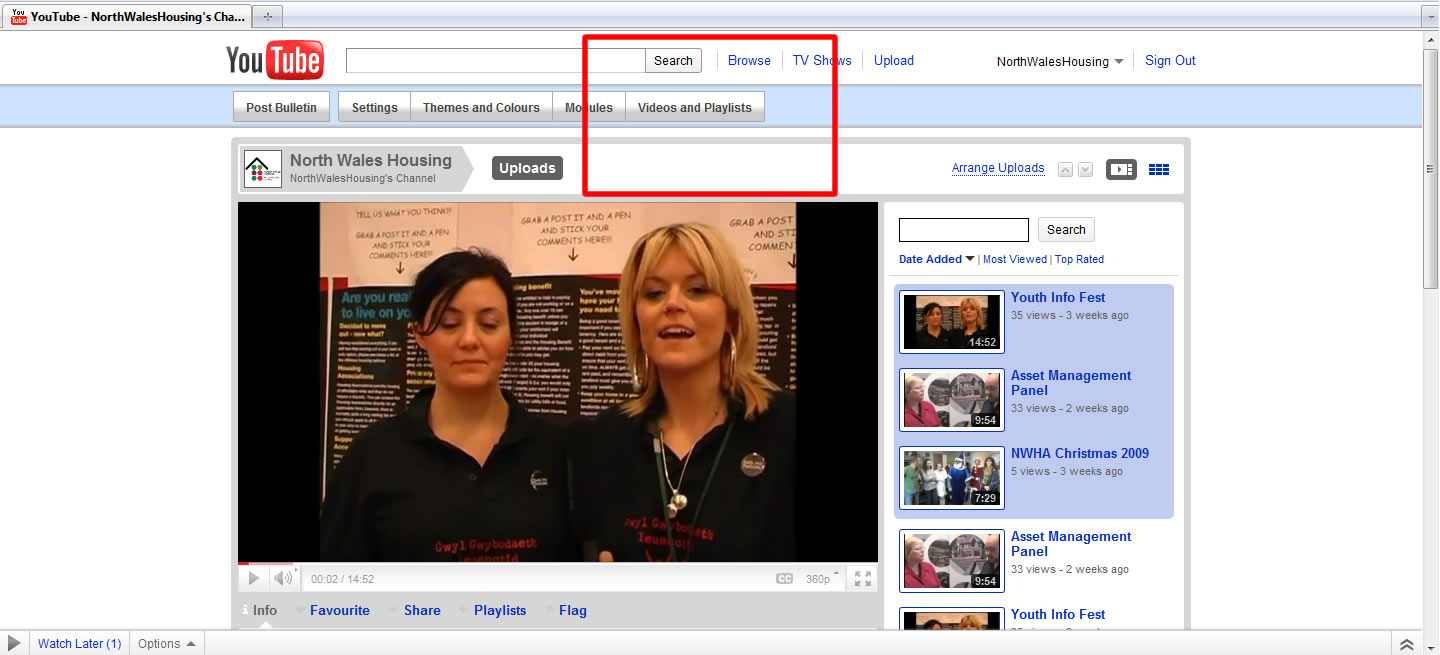Sort videos by Top Rated
Image resolution: width=1440 pixels, height=655 pixels.
1079,259
